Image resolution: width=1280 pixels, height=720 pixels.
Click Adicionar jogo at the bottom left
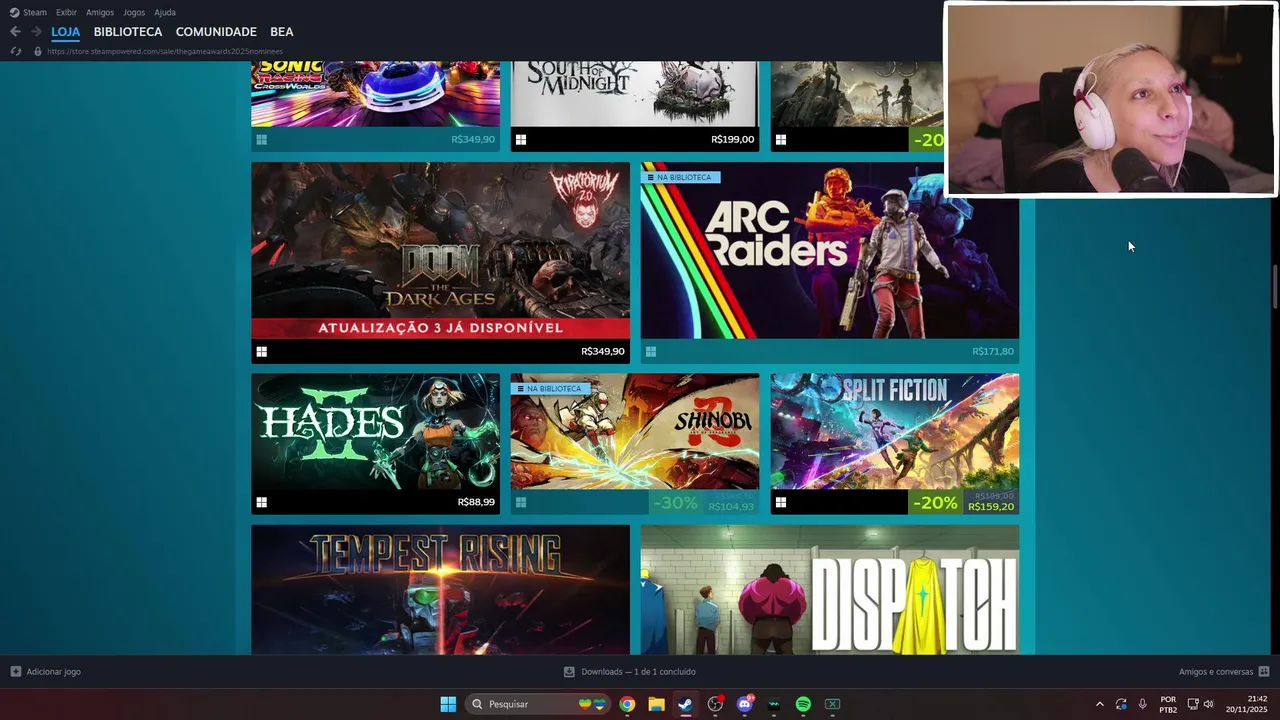pos(45,672)
